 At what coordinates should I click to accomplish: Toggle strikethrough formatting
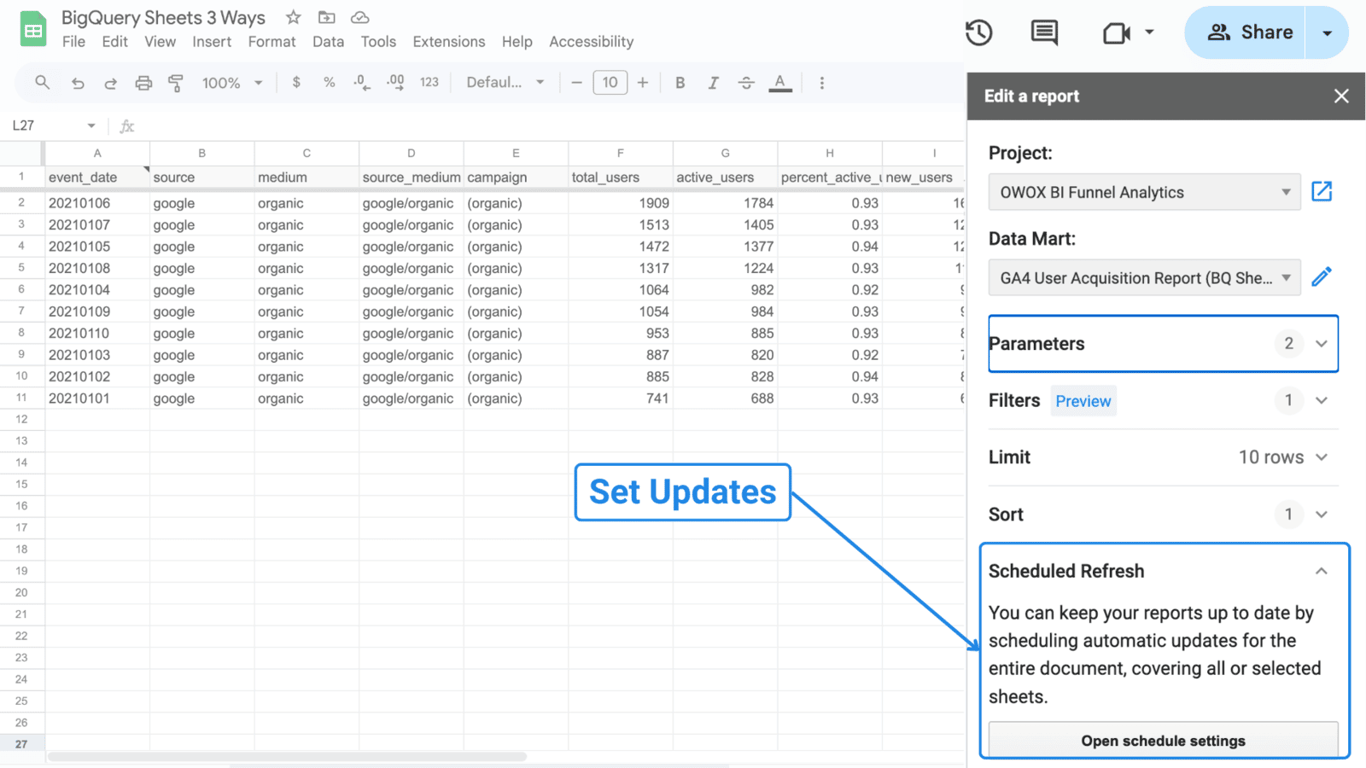tap(746, 83)
